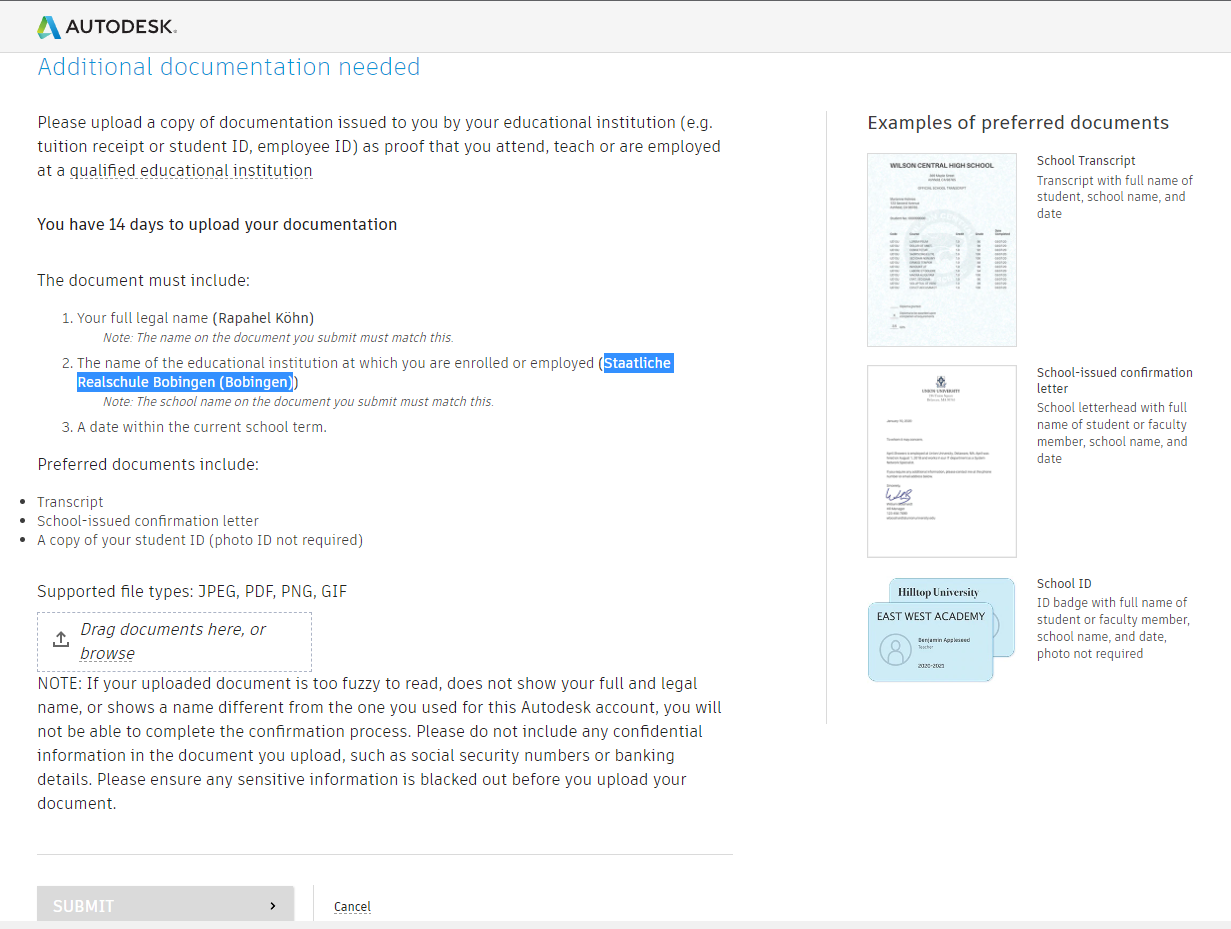Click the Cancel link

coord(351,906)
